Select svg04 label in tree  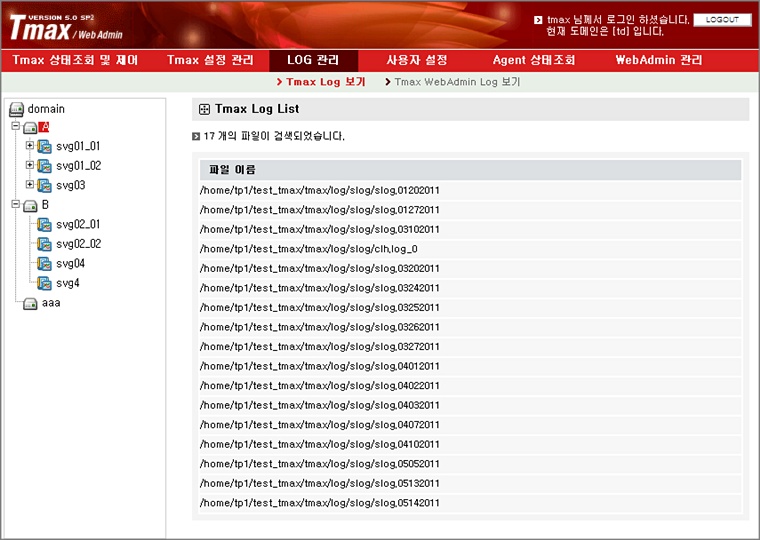coord(71,264)
